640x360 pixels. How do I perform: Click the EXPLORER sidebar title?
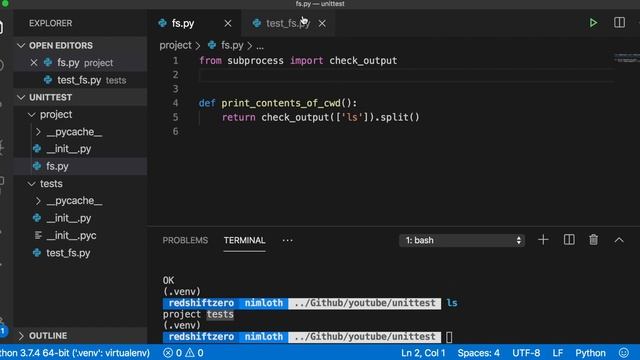50,23
